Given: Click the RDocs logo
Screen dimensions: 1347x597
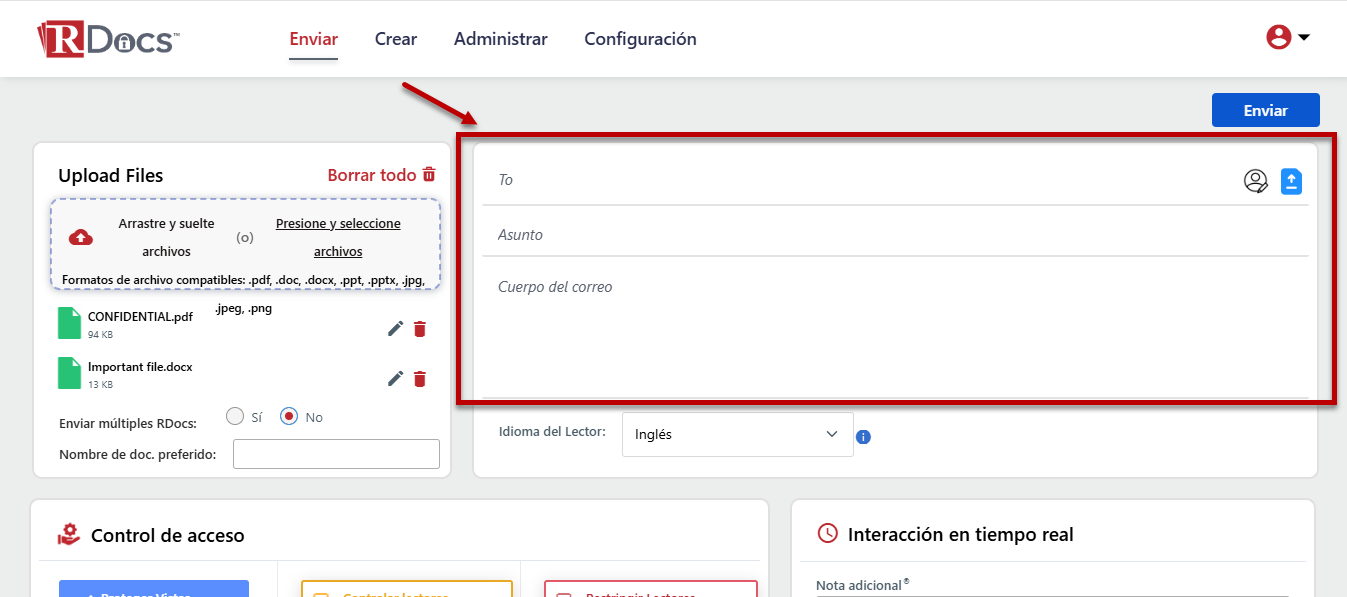Looking at the screenshot, I should pyautogui.click(x=108, y=39).
